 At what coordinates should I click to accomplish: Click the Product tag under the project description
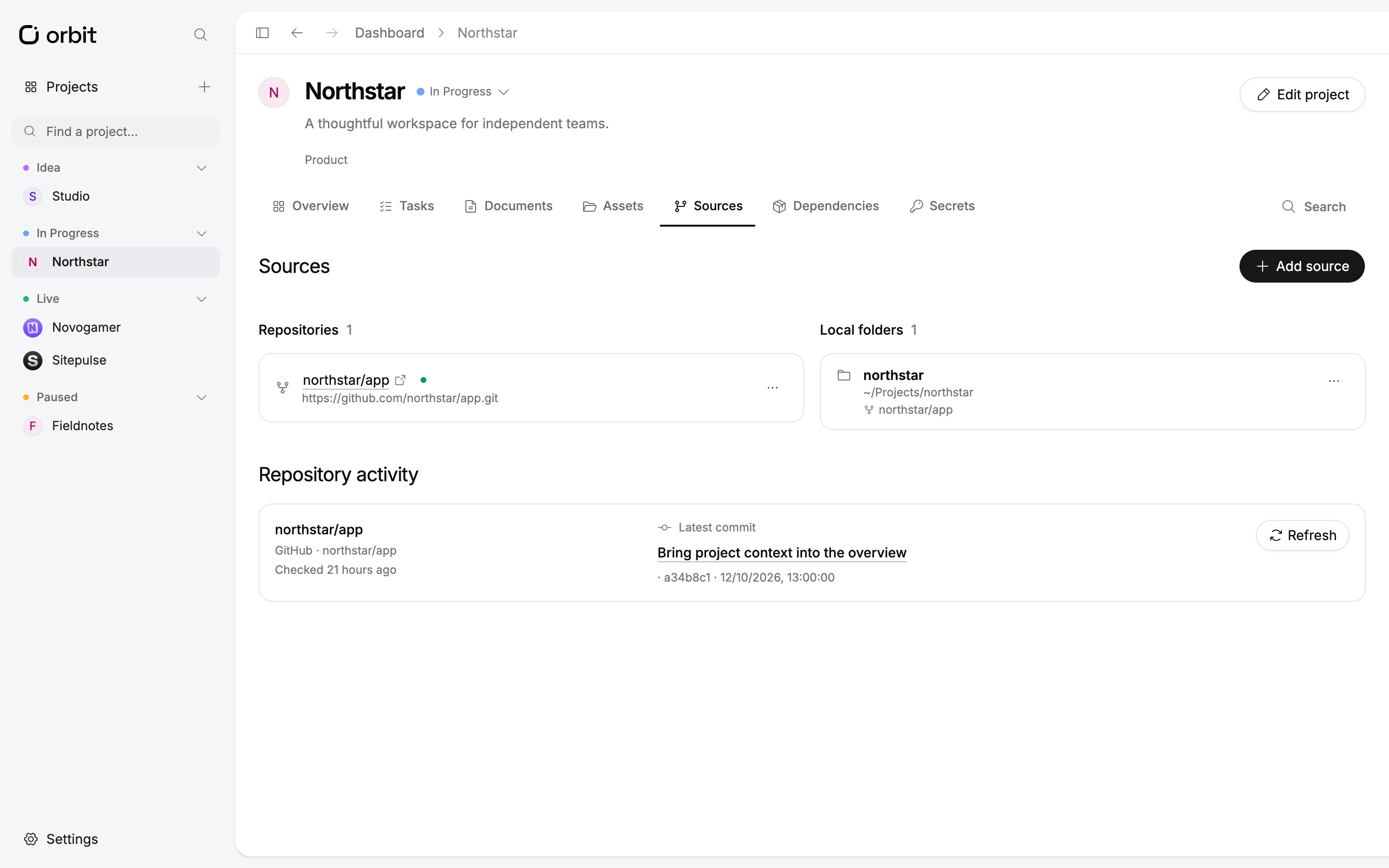(x=326, y=160)
